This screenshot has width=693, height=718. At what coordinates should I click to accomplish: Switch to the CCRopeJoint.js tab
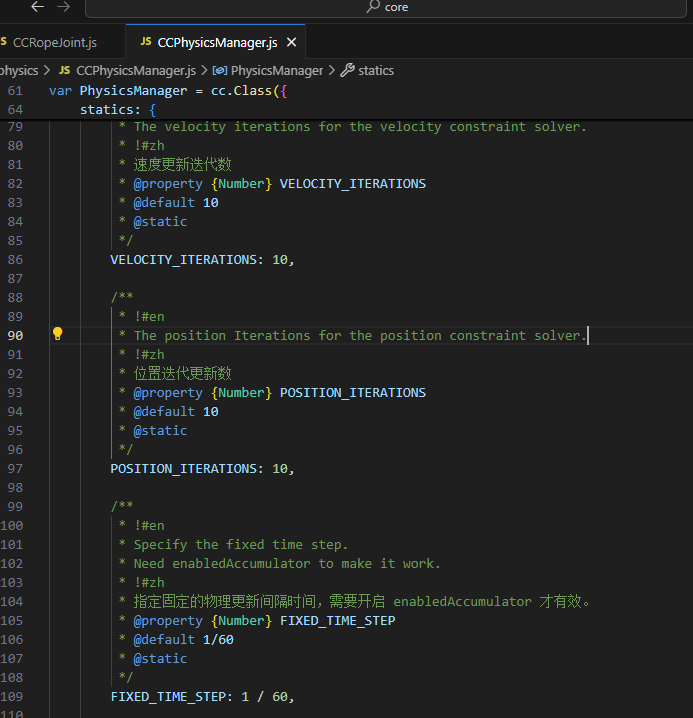(x=54, y=42)
